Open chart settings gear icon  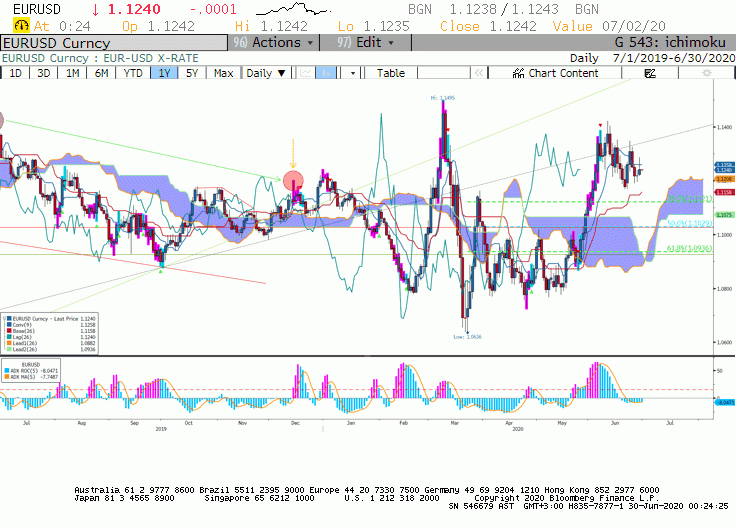pos(706,73)
